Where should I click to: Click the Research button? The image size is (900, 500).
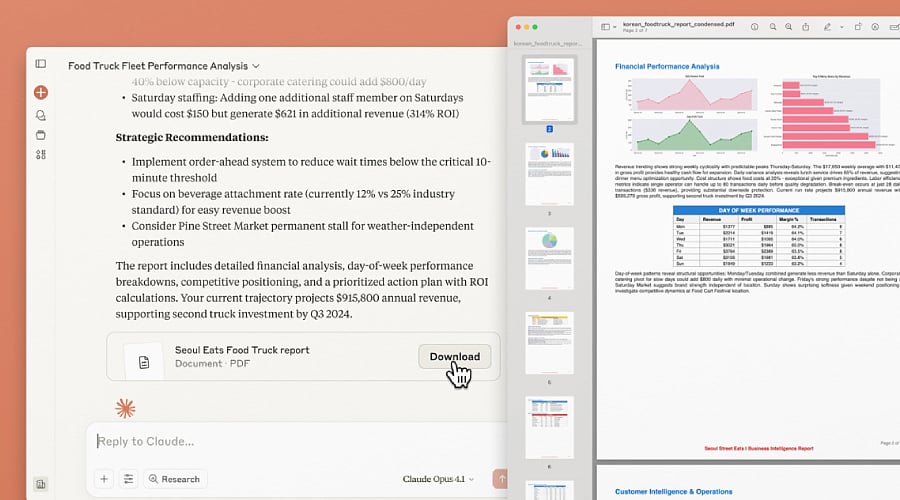(x=174, y=479)
